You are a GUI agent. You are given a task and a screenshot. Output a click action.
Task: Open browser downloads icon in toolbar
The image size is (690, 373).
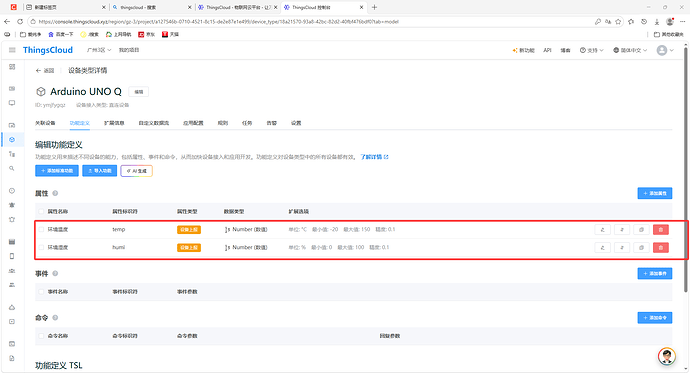pos(657,22)
